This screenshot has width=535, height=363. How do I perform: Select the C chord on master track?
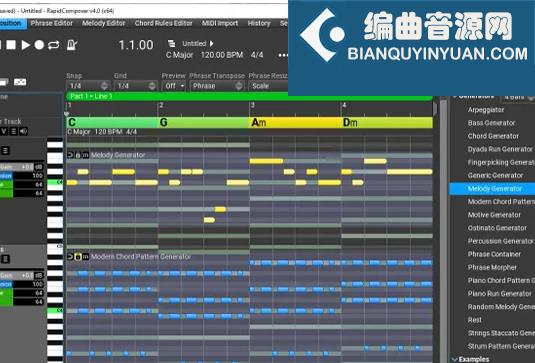(x=112, y=122)
